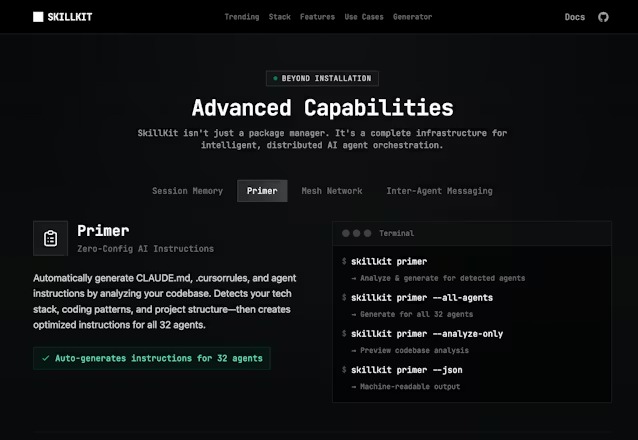Switch to Inter-Agent Messaging tab
The width and height of the screenshot is (638, 440).
(439, 191)
